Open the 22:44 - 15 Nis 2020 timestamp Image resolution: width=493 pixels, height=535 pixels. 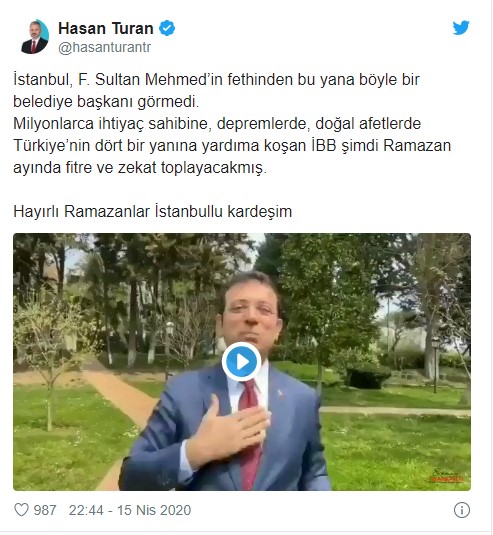(x=130, y=510)
